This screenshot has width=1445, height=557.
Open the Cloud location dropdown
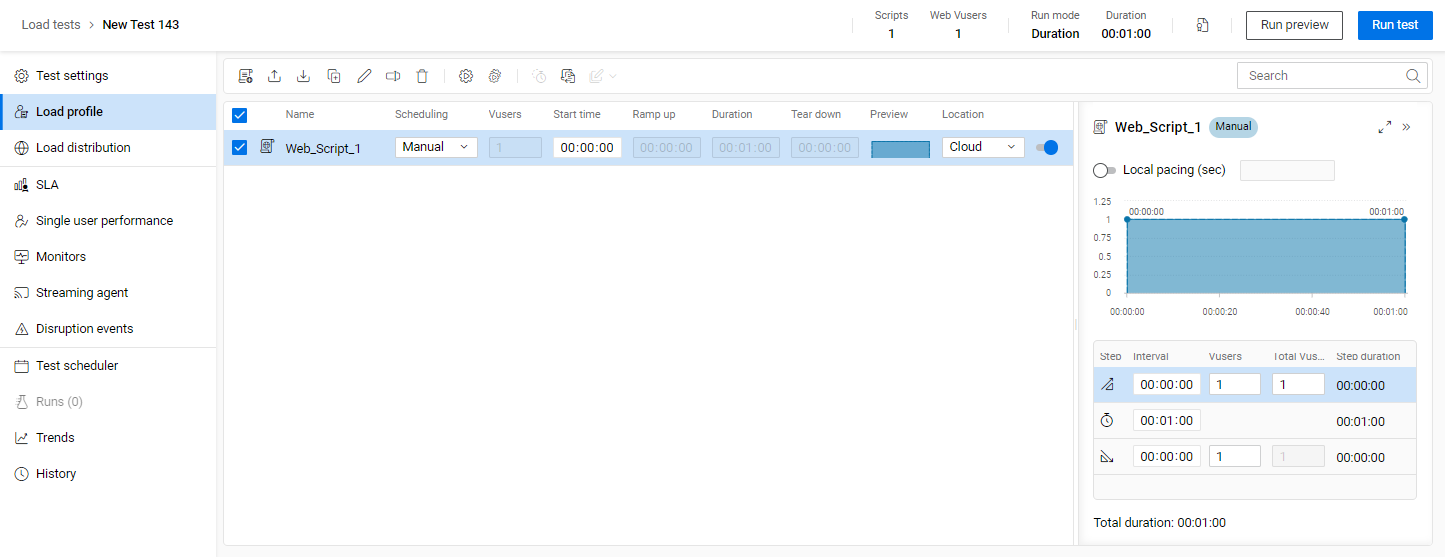[x=982, y=148]
